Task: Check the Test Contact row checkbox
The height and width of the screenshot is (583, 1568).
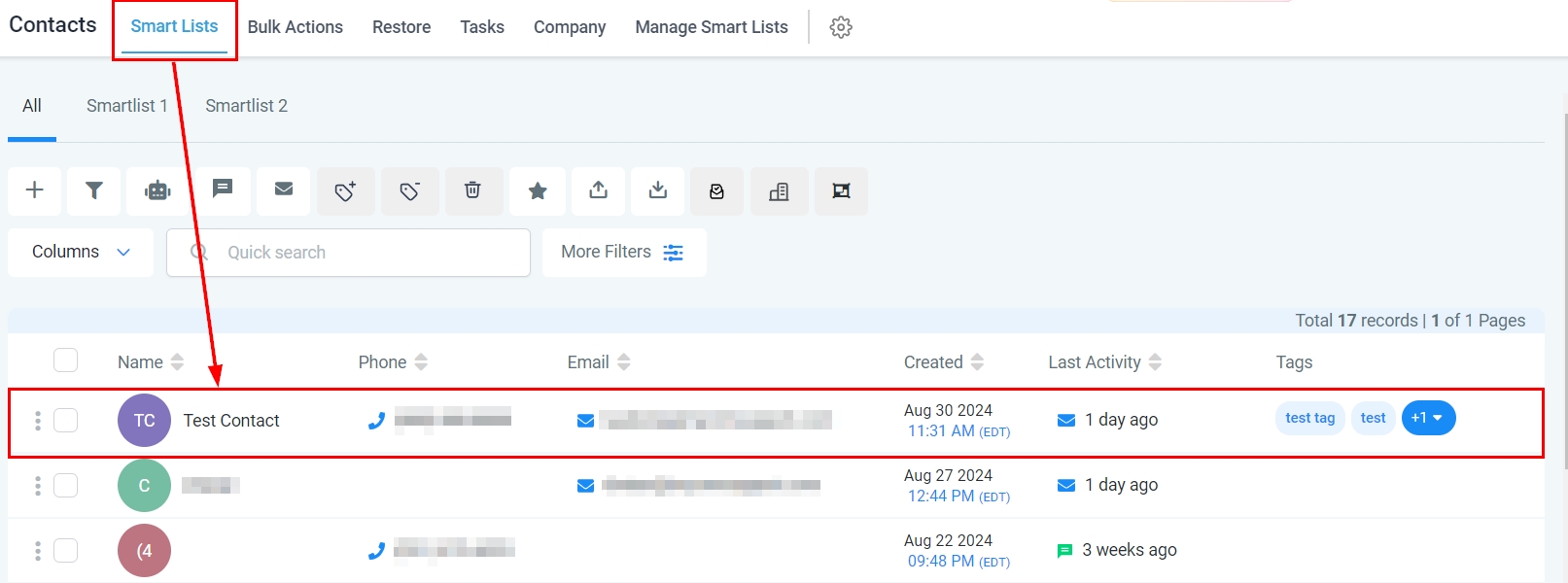Action: 65,420
